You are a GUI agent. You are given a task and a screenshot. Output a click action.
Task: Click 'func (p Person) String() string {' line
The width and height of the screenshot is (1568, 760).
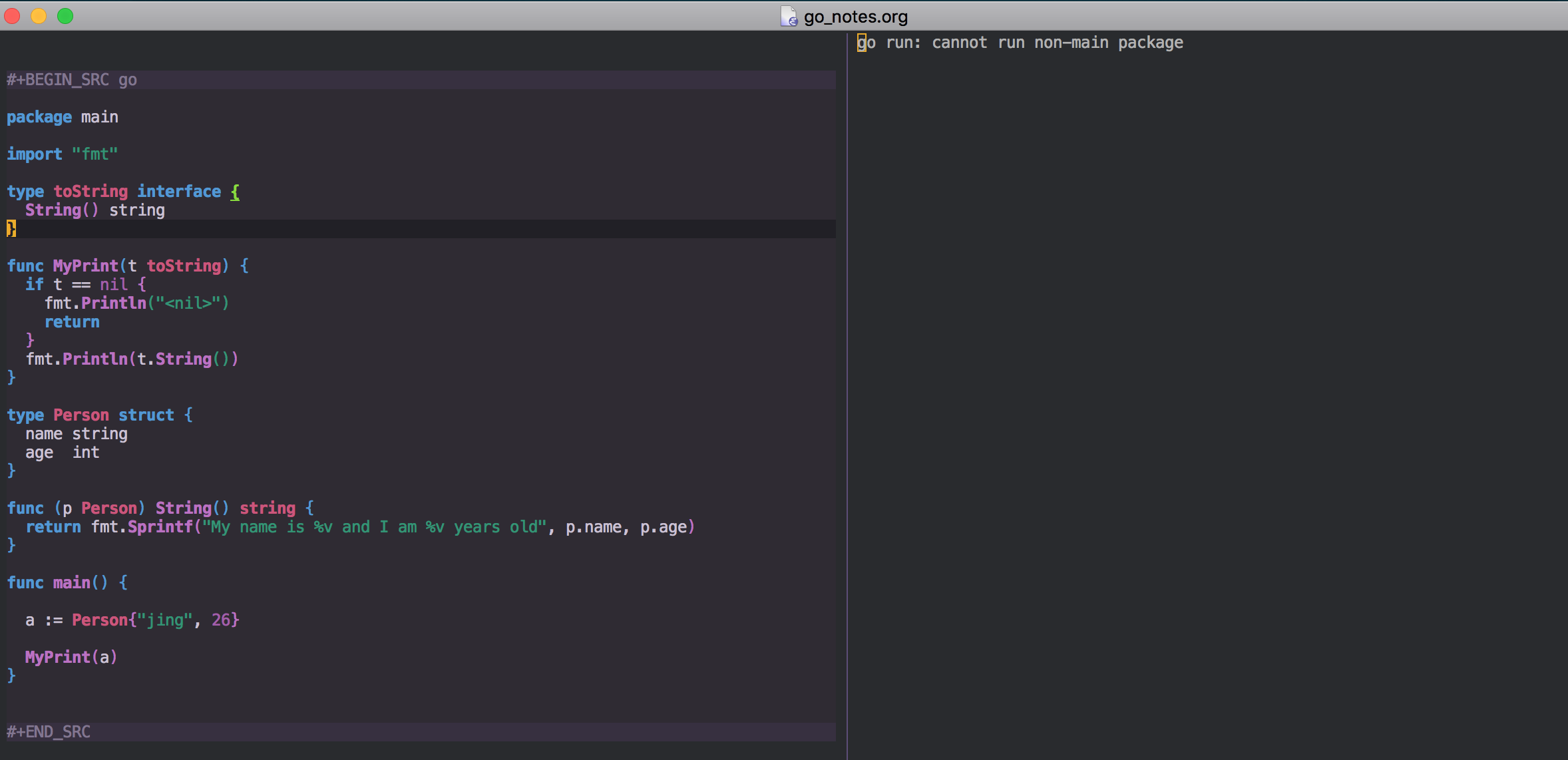160,508
